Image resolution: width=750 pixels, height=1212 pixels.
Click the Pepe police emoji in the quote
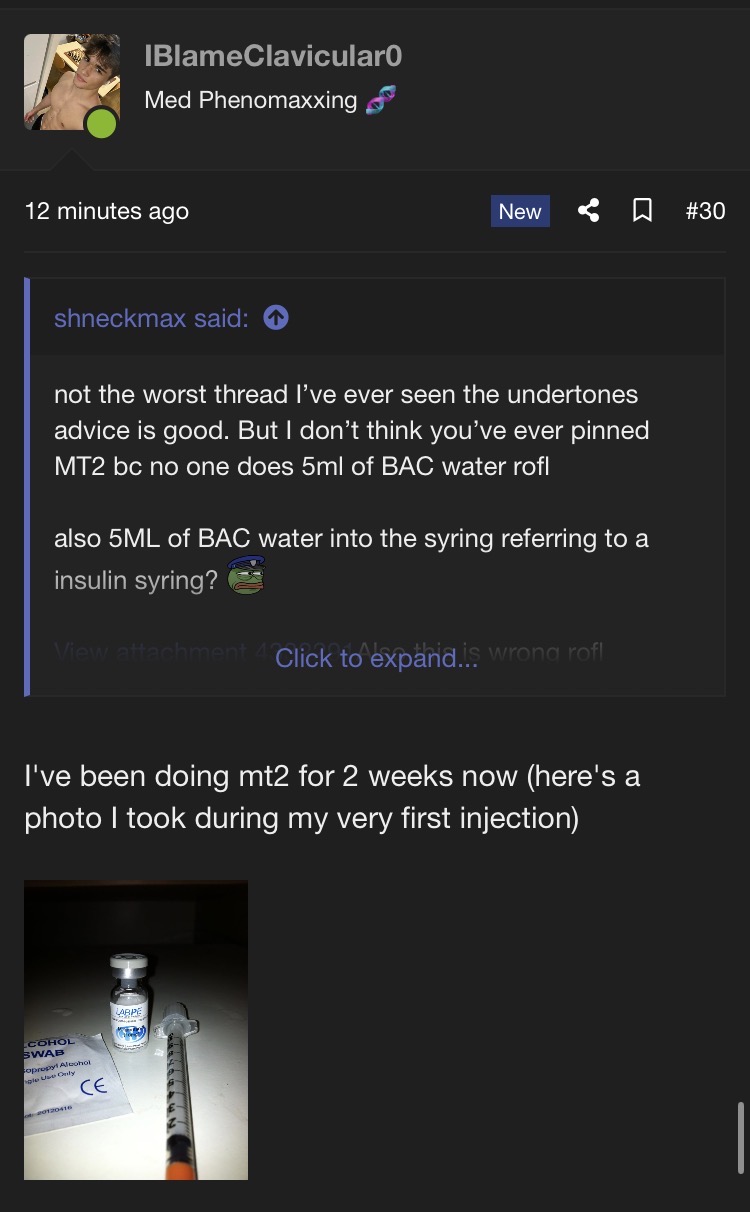click(x=246, y=576)
